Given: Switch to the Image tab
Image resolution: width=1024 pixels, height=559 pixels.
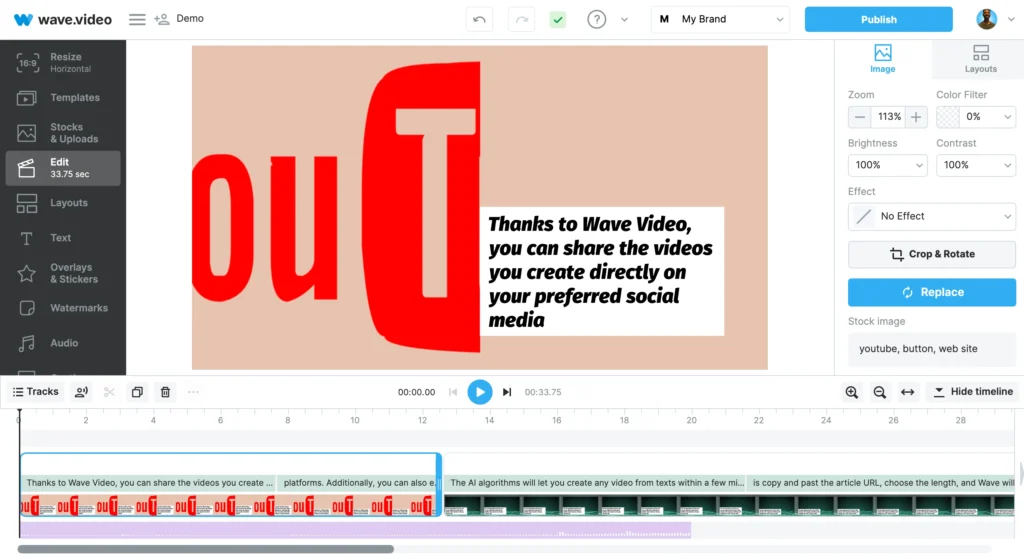Looking at the screenshot, I should pyautogui.click(x=882, y=59).
